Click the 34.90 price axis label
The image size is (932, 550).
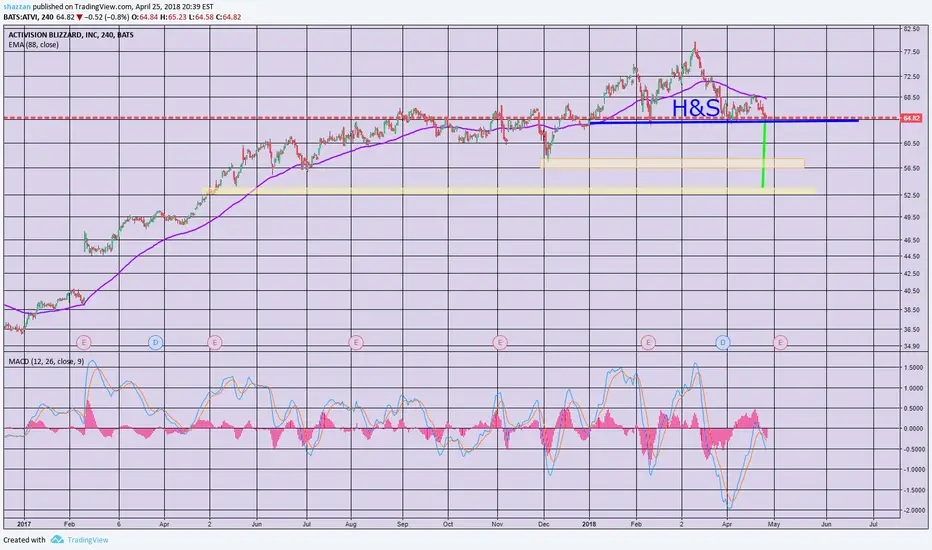pyautogui.click(x=911, y=346)
